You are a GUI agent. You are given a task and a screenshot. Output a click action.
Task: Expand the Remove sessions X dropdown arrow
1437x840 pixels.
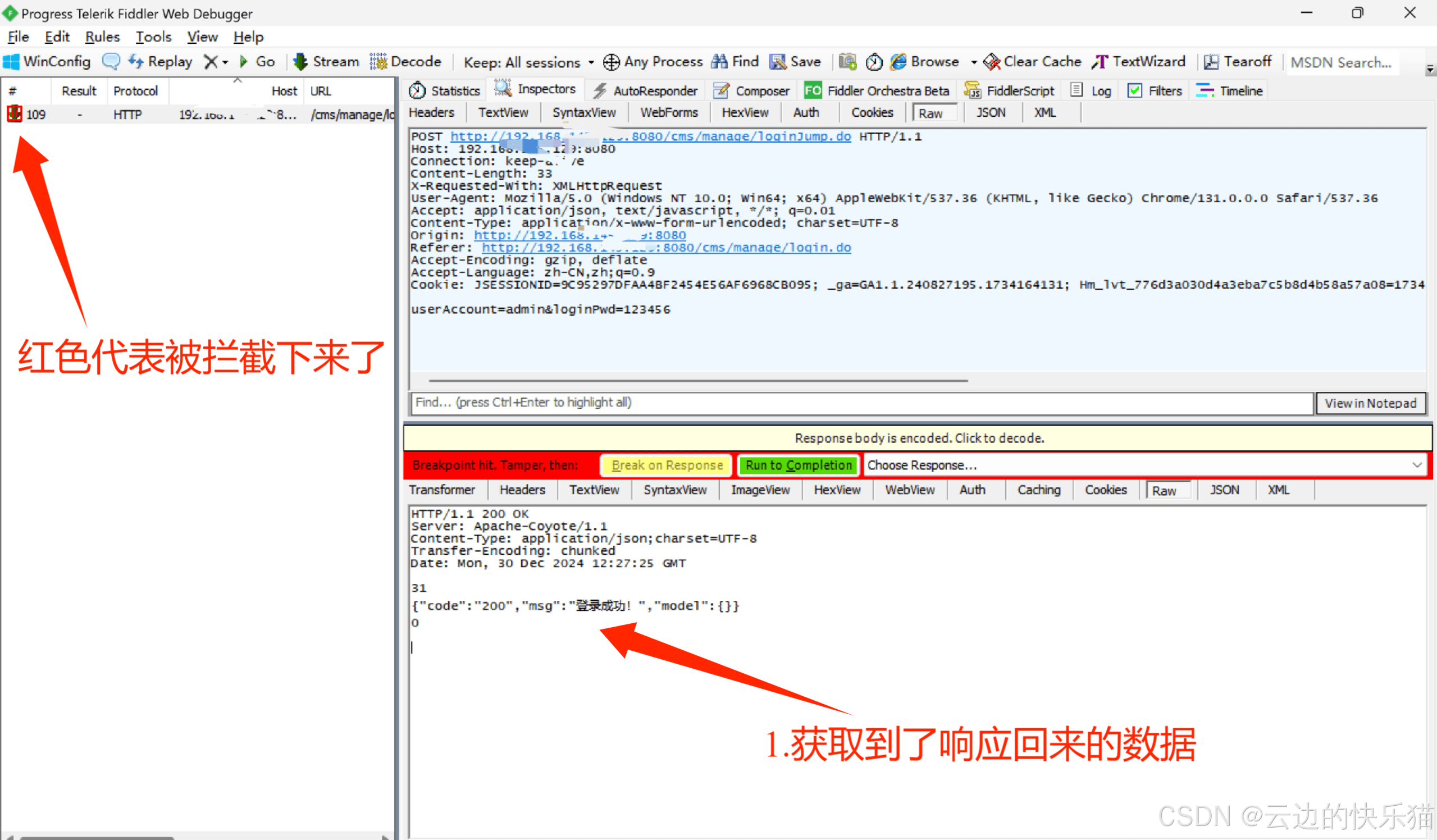coord(225,62)
